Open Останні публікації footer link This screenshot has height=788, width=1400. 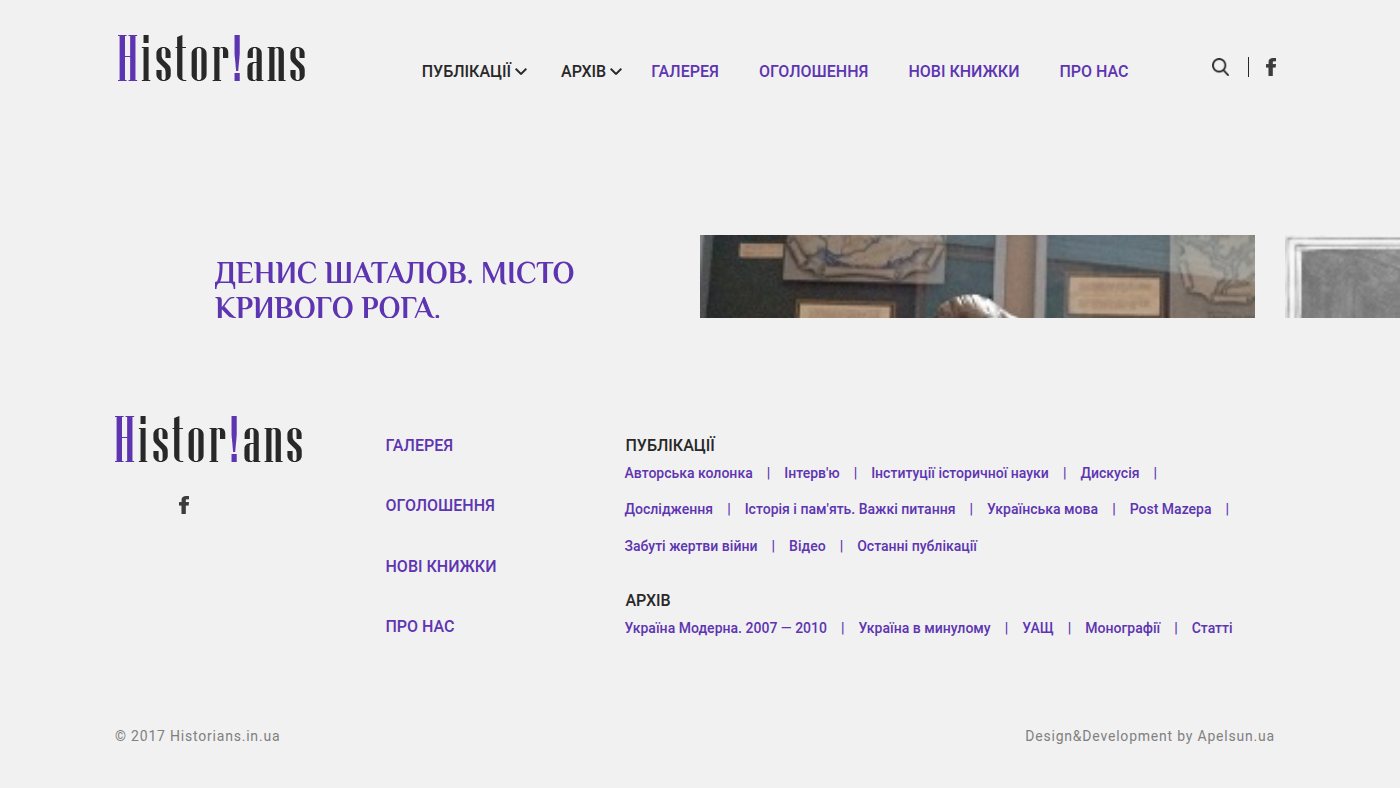tap(917, 546)
